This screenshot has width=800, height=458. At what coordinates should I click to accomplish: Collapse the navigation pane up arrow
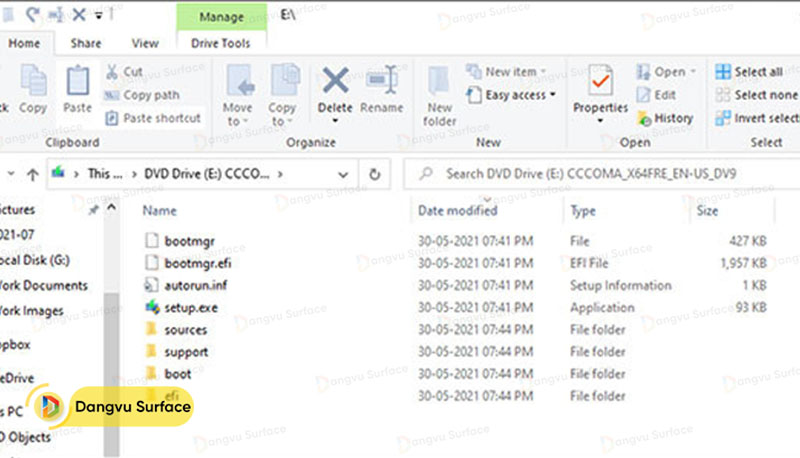111,208
